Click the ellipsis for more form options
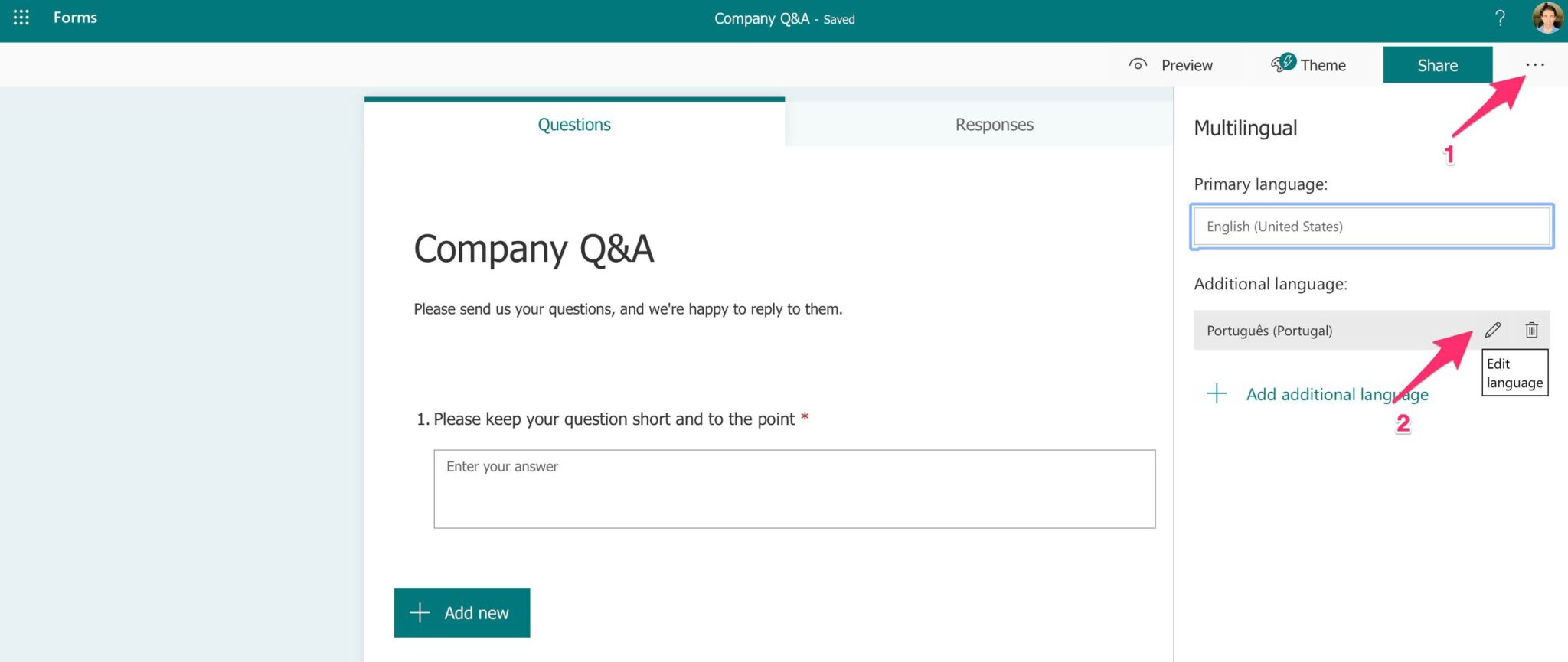 [1536, 65]
